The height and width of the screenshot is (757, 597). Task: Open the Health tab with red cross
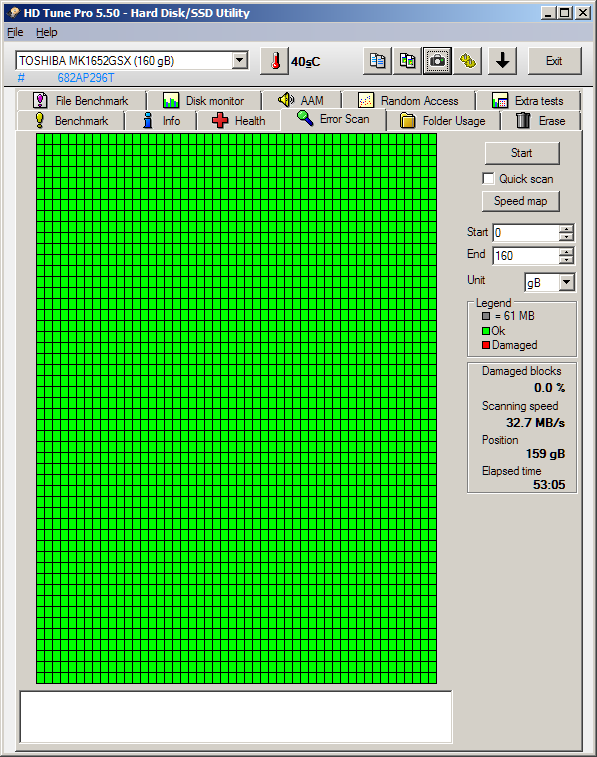click(x=238, y=121)
